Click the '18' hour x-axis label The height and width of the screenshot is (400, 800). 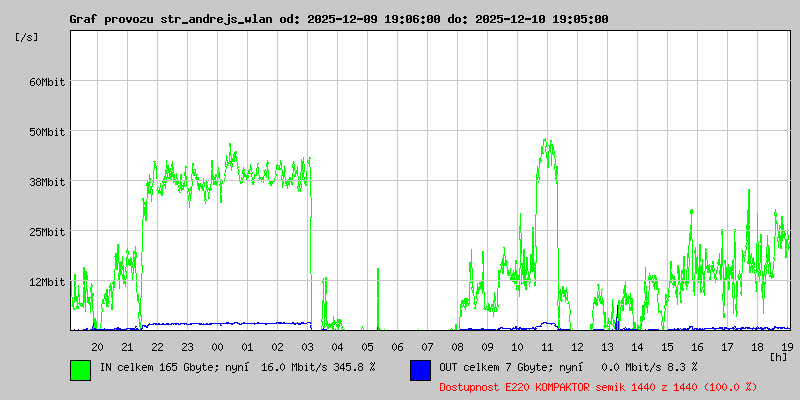tap(757, 347)
